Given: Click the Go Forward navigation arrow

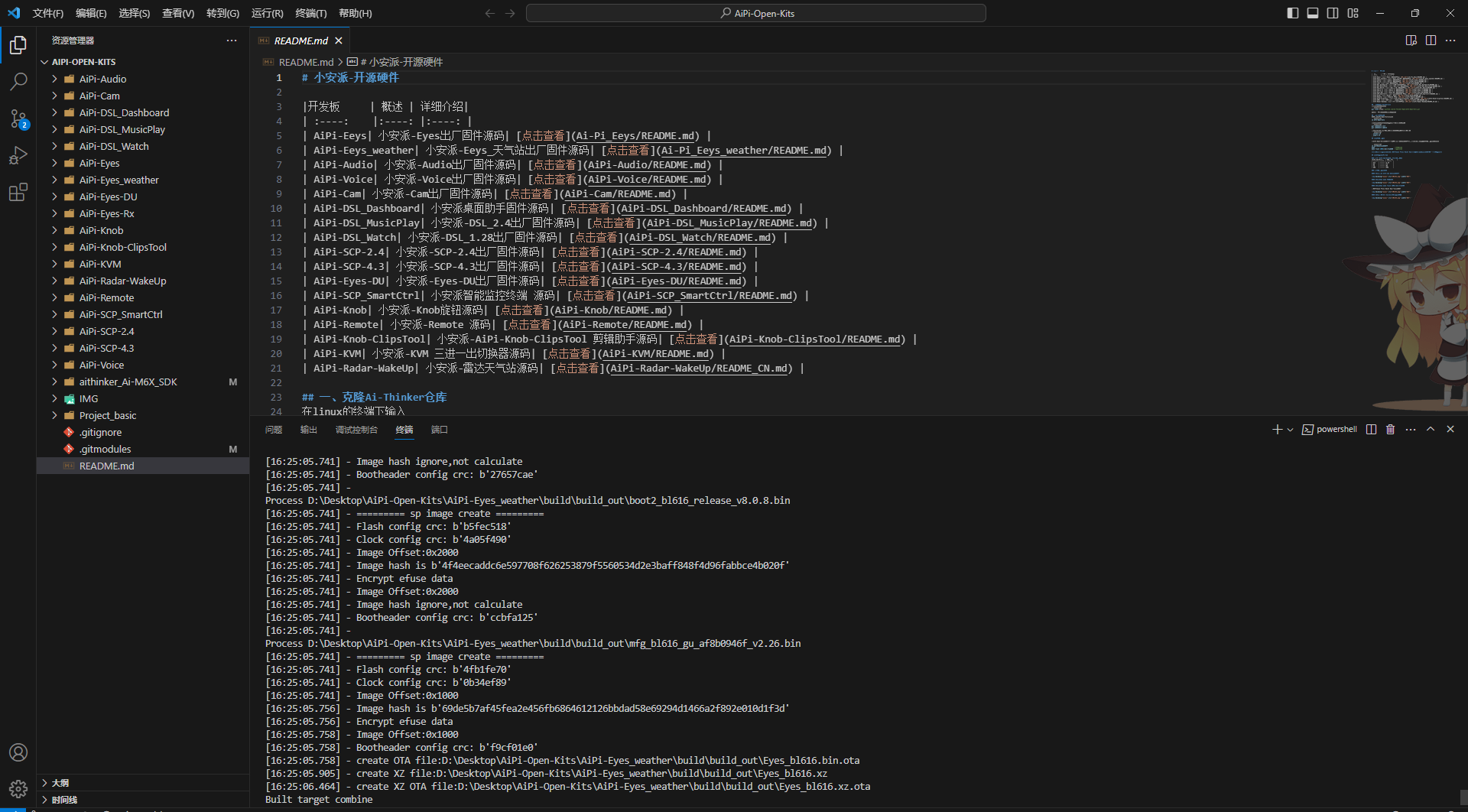Looking at the screenshot, I should tap(510, 13).
